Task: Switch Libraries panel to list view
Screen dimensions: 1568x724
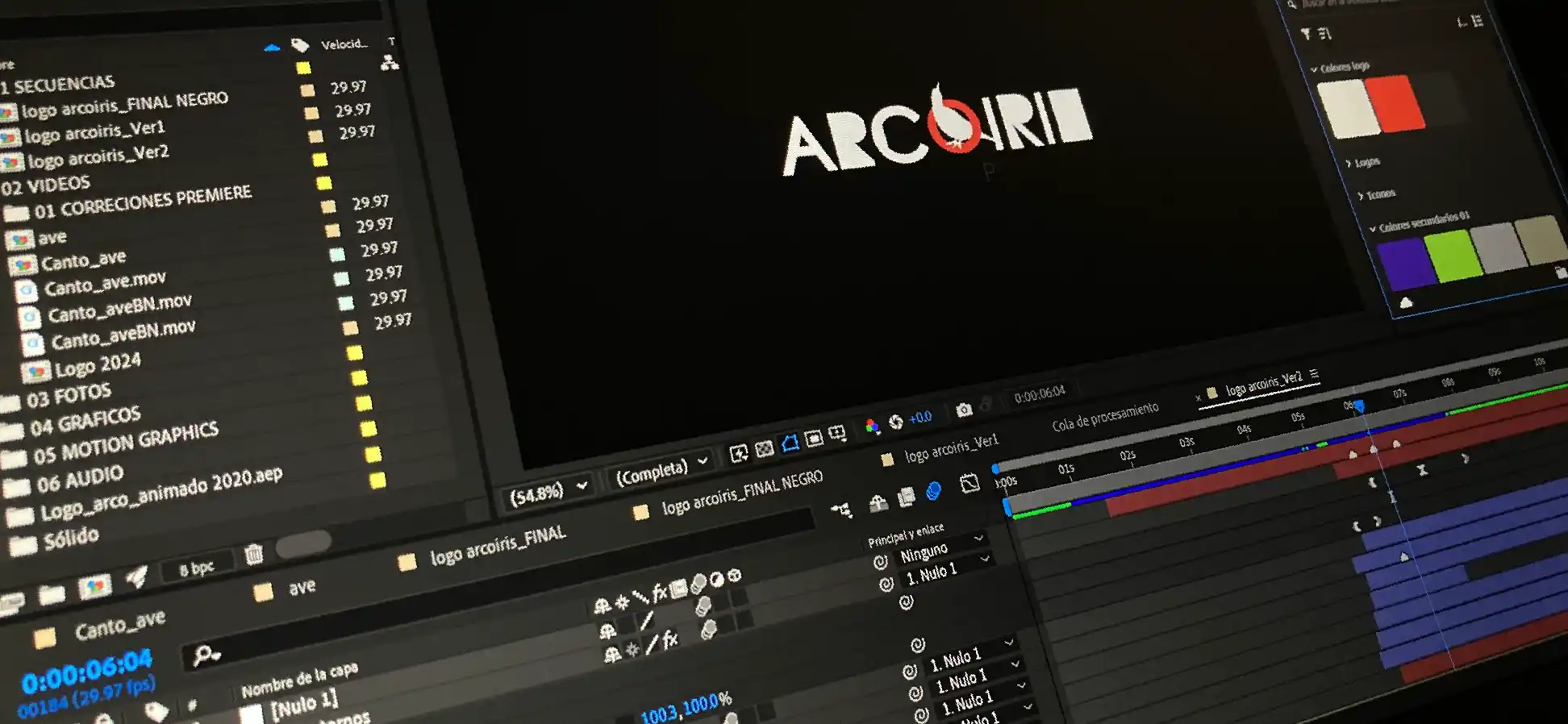Action: pyautogui.click(x=1478, y=21)
